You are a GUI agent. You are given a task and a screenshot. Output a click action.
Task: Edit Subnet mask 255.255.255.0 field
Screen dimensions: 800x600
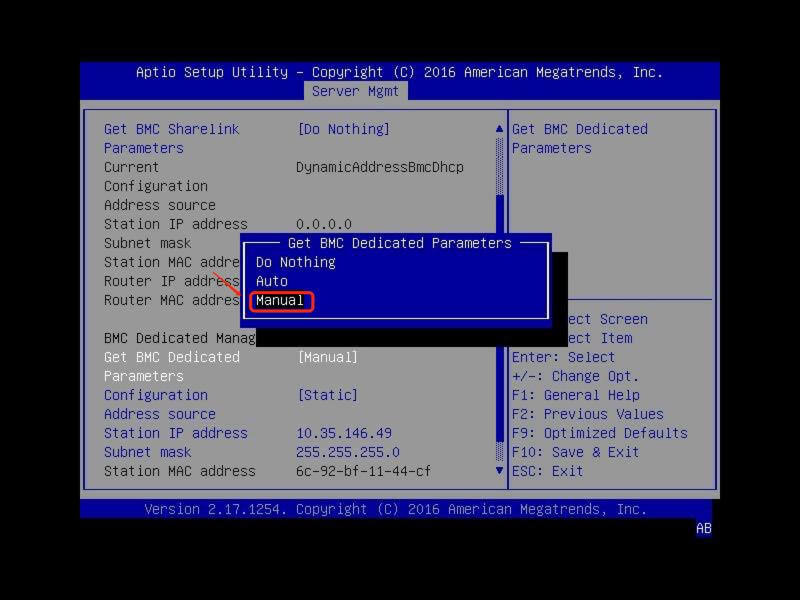point(347,452)
